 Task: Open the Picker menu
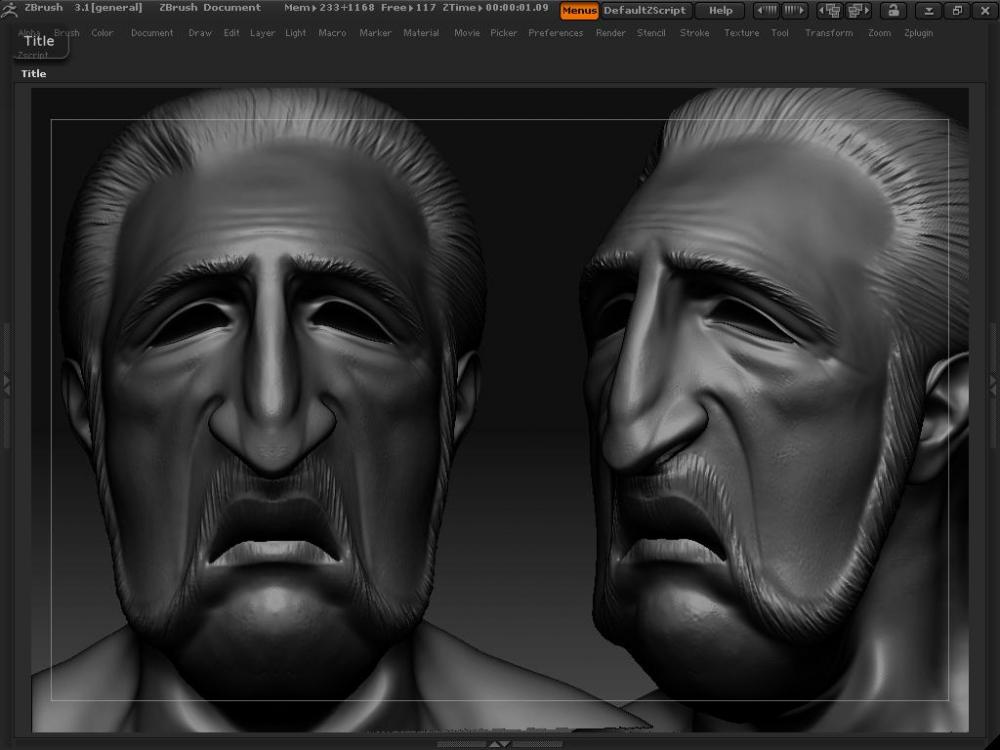point(504,33)
